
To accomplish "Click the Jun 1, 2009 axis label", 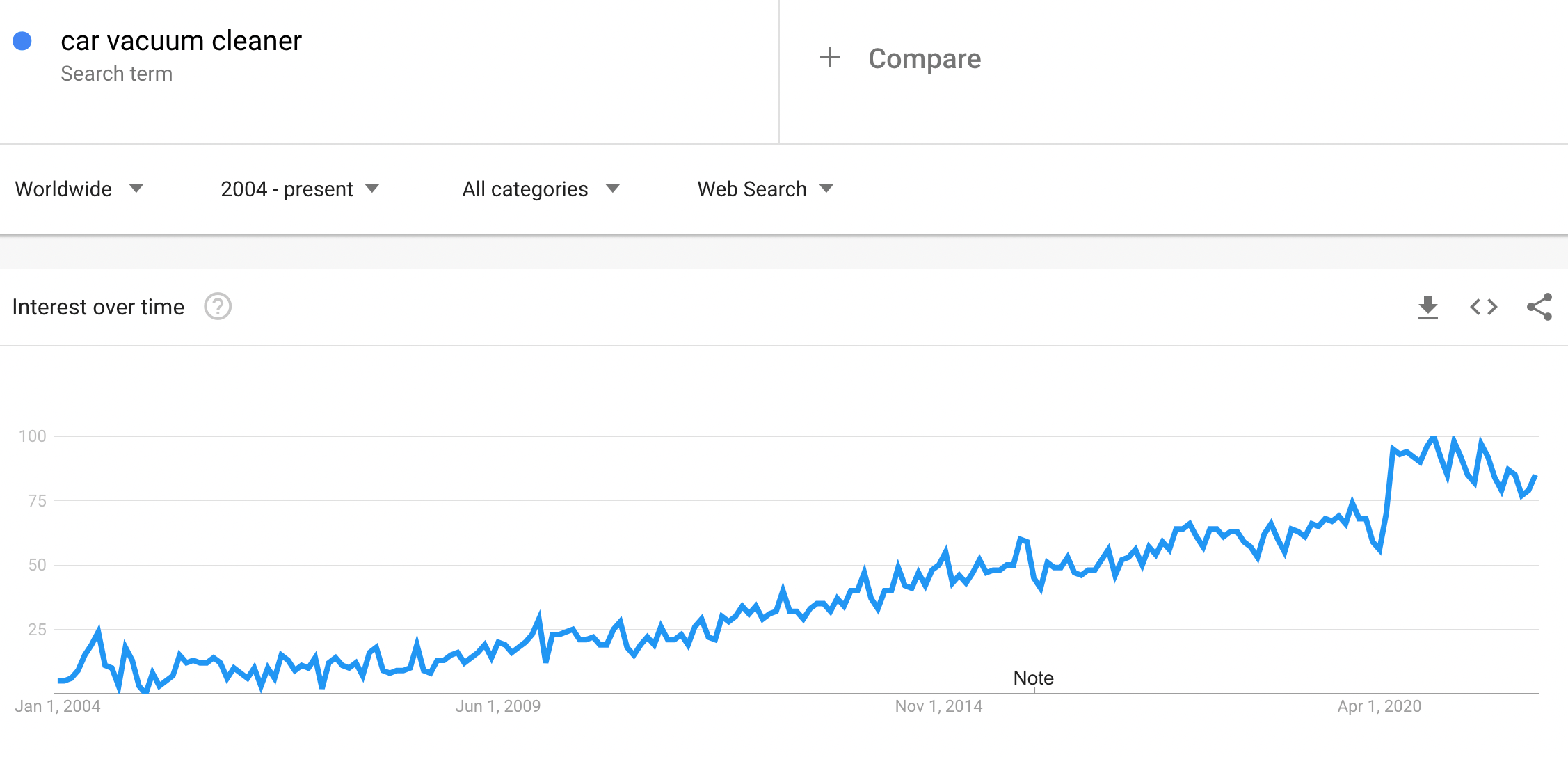I will [x=497, y=706].
